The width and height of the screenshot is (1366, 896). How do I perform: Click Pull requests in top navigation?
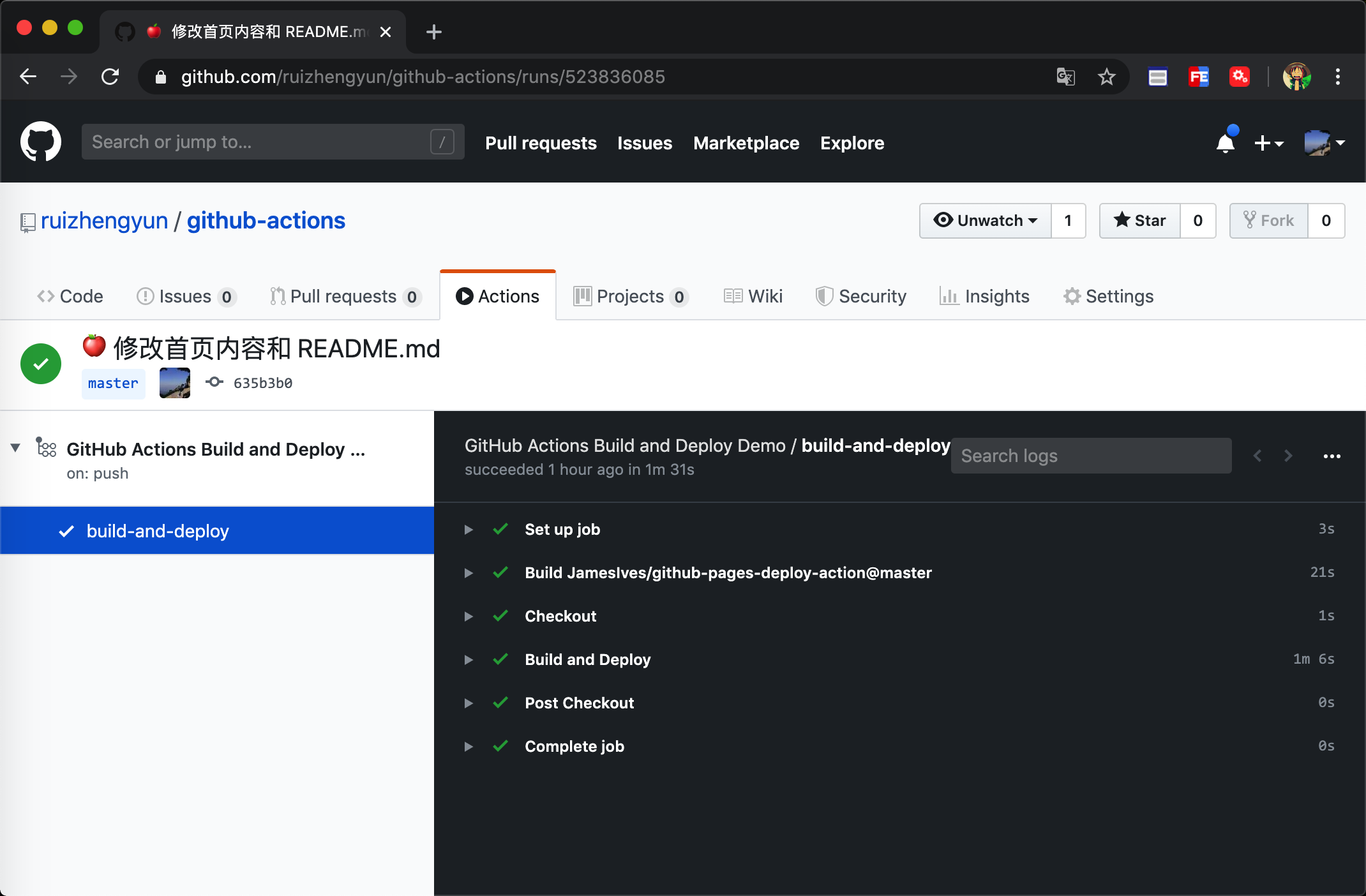[541, 143]
